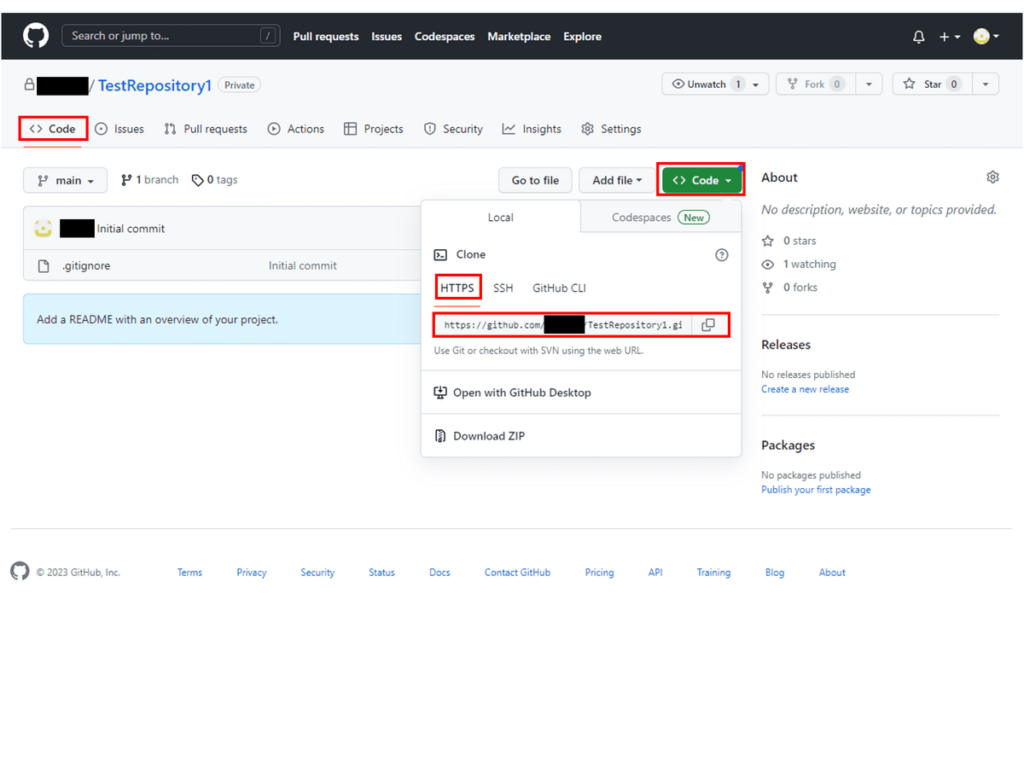Open the Insights tab
This screenshot has width=1024, height=768.
pos(532,129)
